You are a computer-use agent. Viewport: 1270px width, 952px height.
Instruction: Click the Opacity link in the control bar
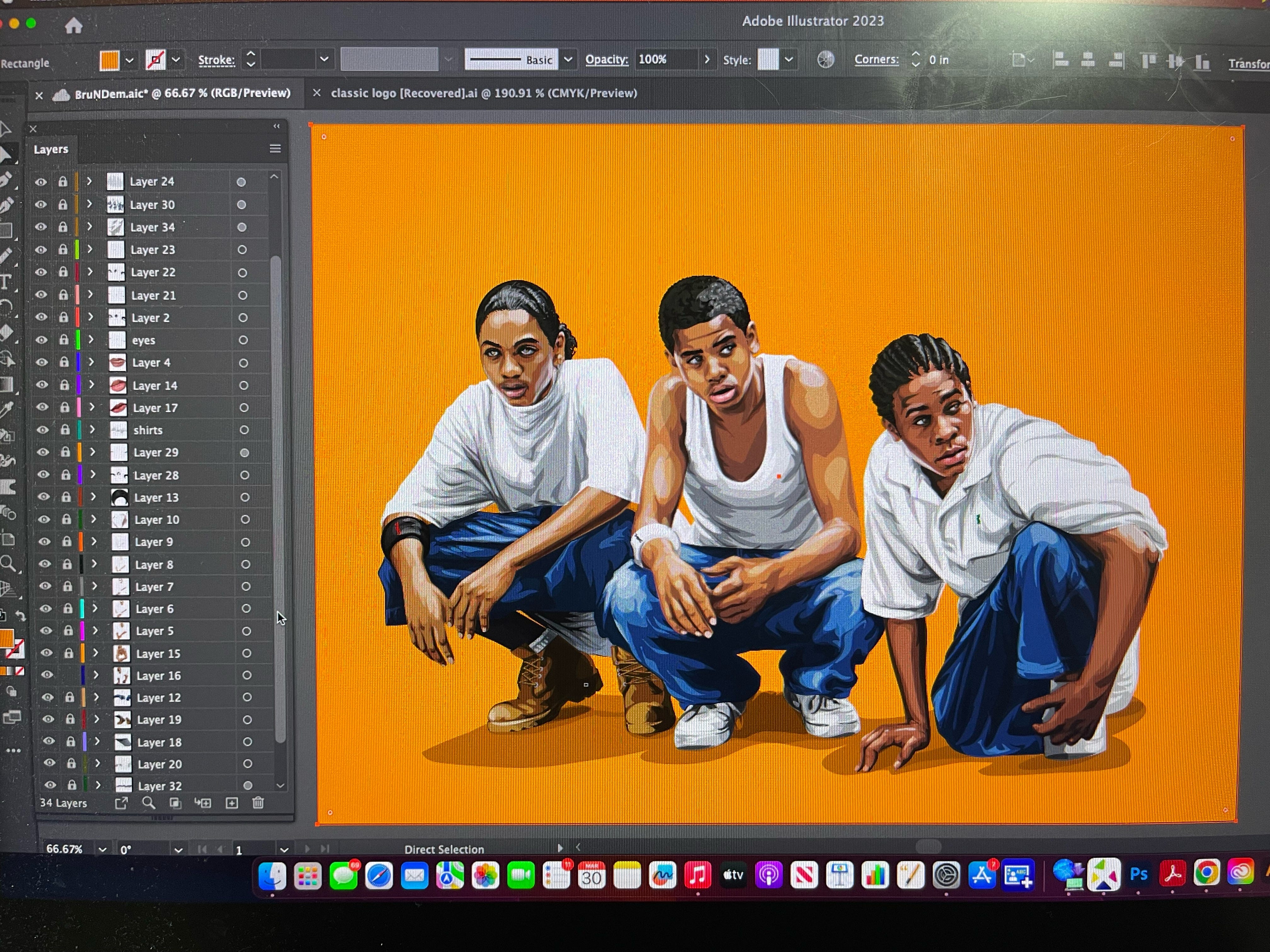click(606, 60)
